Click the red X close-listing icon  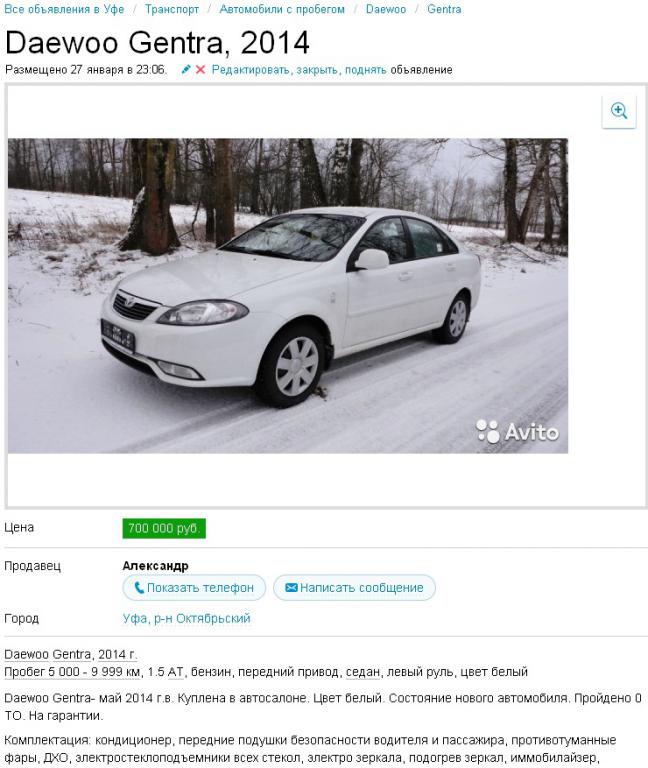(200, 70)
